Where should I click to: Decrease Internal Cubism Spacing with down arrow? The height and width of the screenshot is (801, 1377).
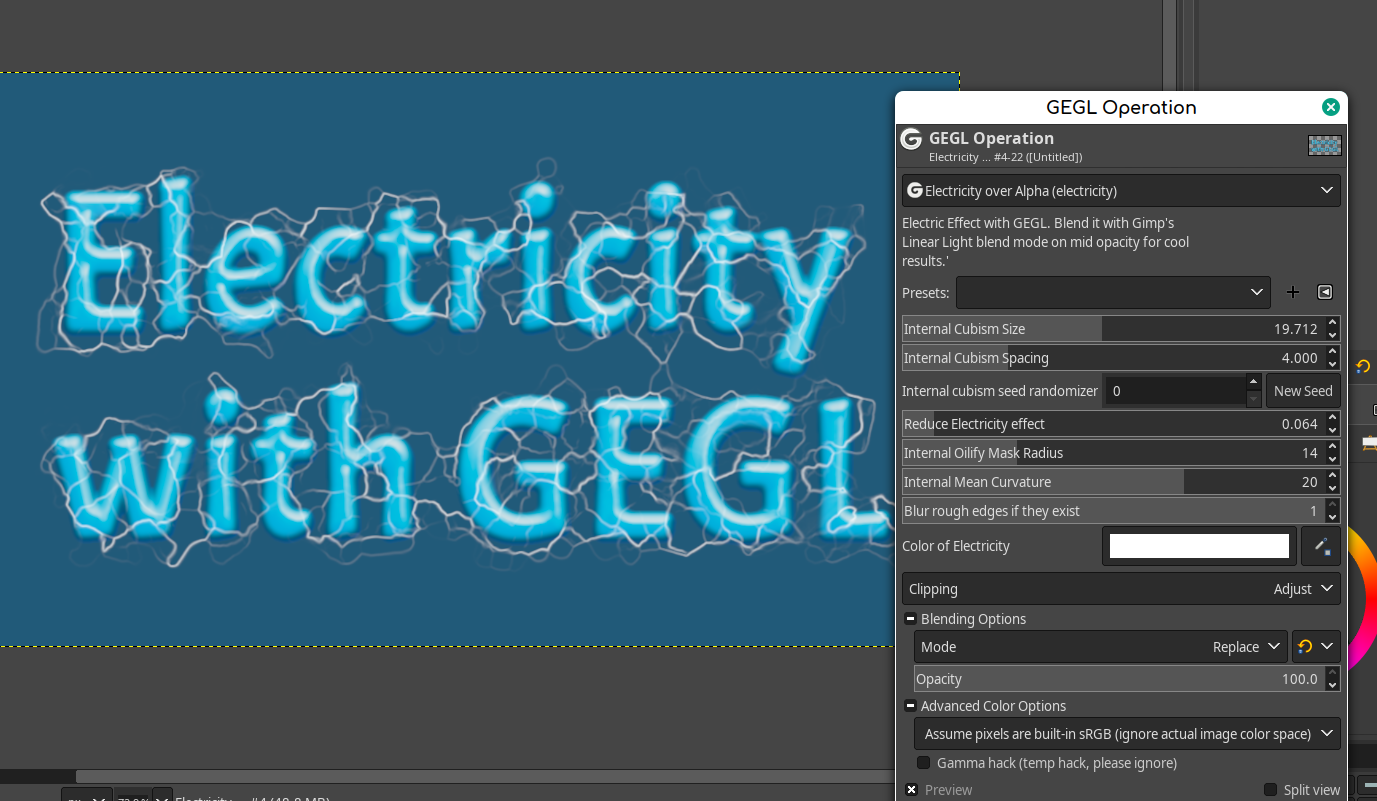pyautogui.click(x=1333, y=364)
